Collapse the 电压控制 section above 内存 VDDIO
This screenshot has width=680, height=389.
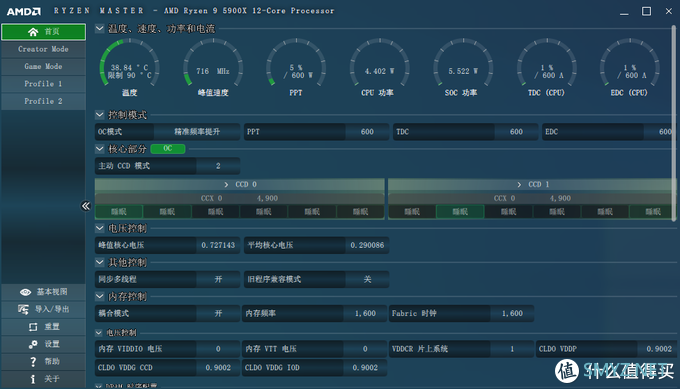(99, 333)
